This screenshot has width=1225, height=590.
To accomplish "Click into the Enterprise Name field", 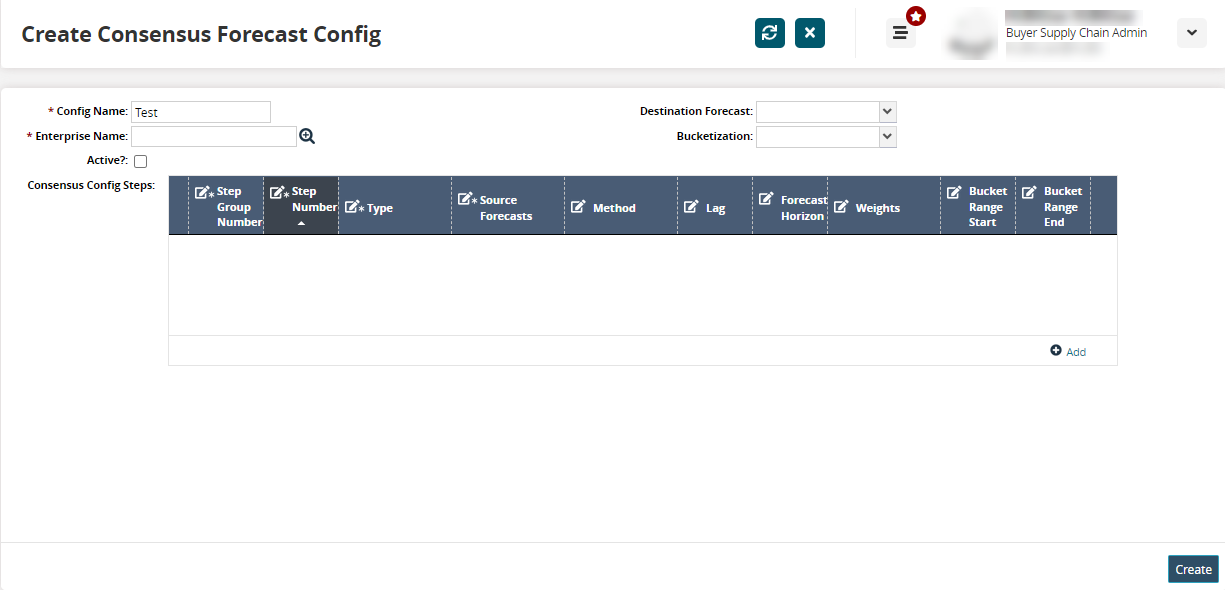I will [214, 137].
